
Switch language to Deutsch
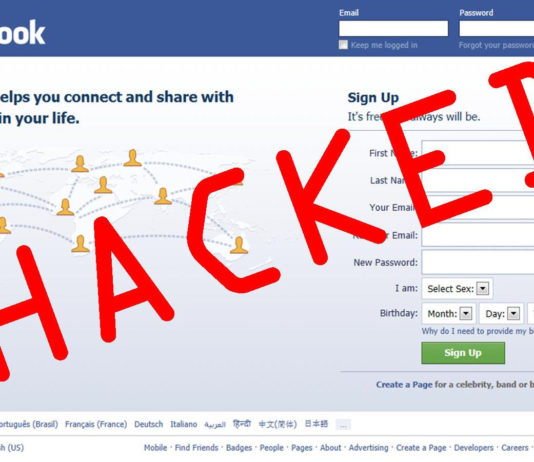(x=148, y=424)
